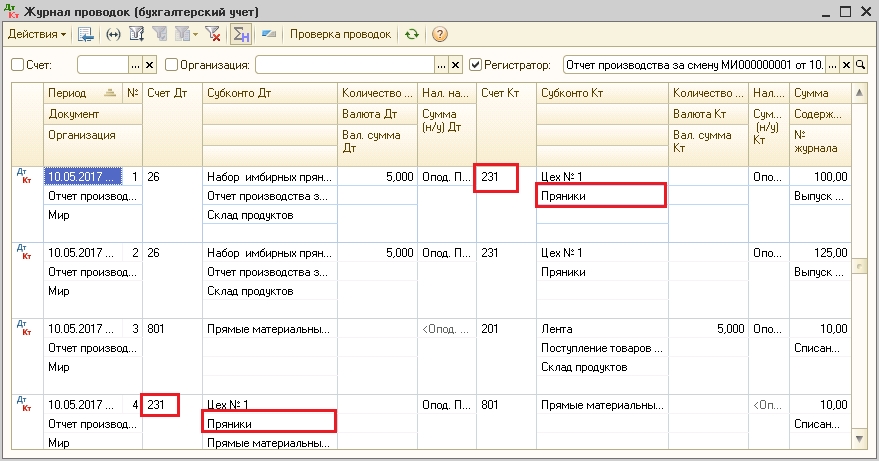Viewport: 879px width, 461px height.
Task: Clear the Организация field with X button
Action: click(x=456, y=65)
